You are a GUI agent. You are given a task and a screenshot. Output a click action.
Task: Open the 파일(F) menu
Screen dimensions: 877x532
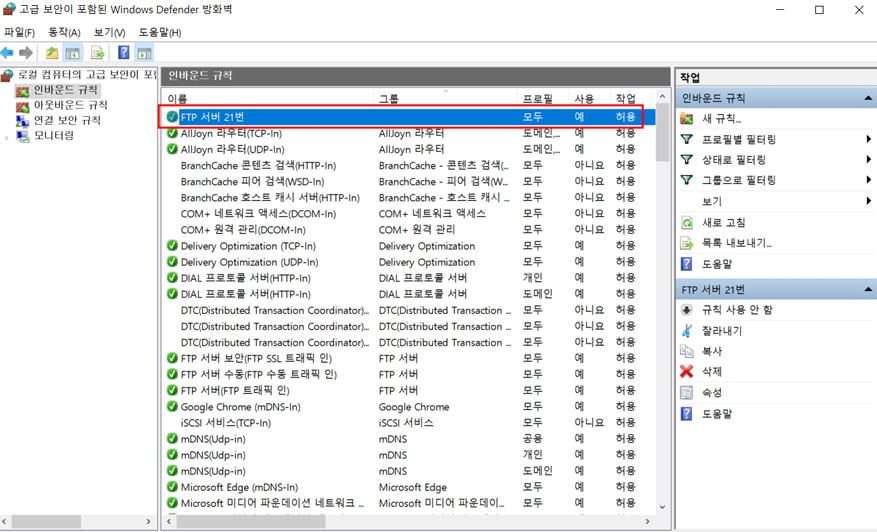tap(20, 32)
